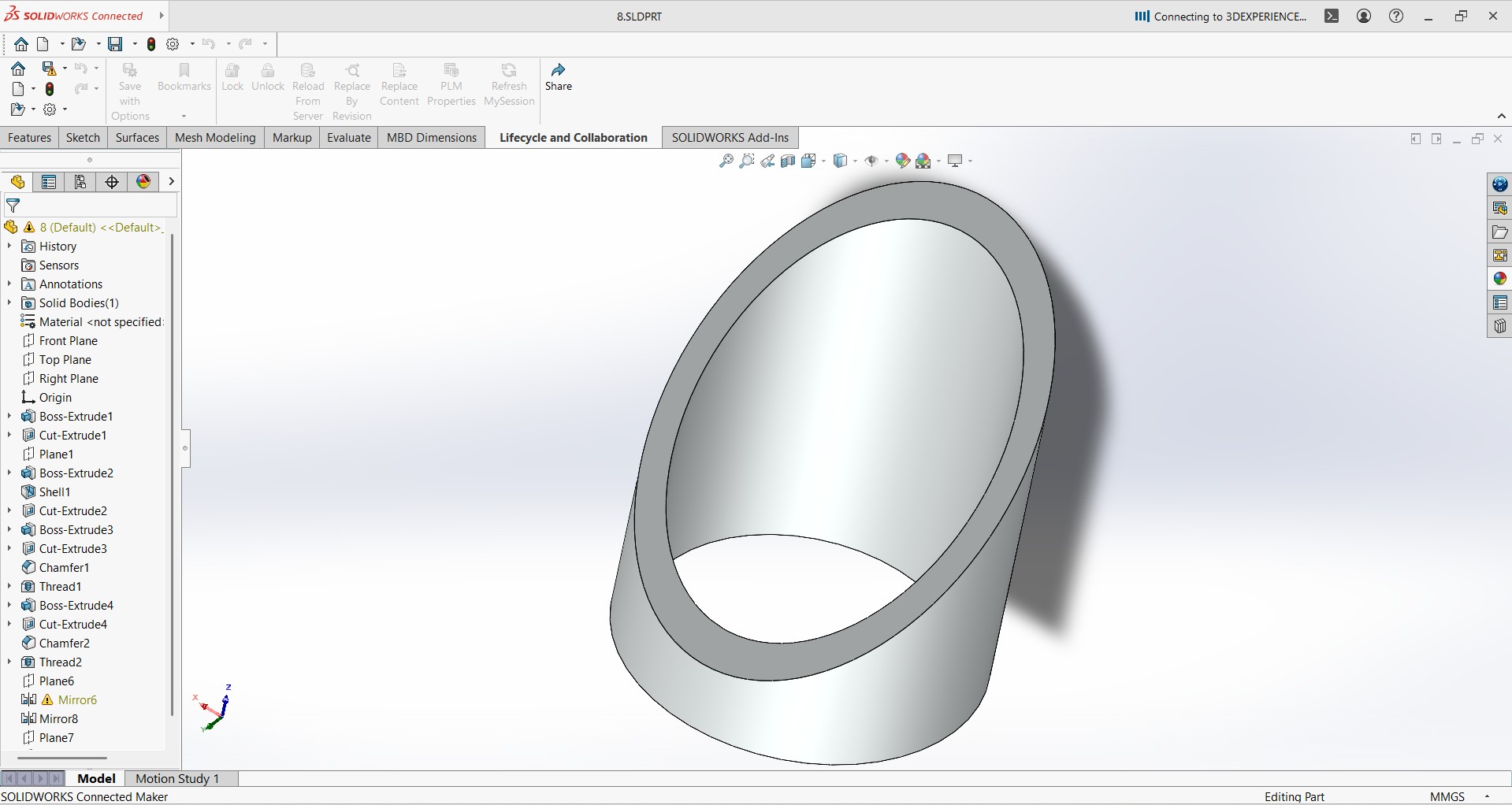Click Options gear in quick toolbar

pos(173,44)
